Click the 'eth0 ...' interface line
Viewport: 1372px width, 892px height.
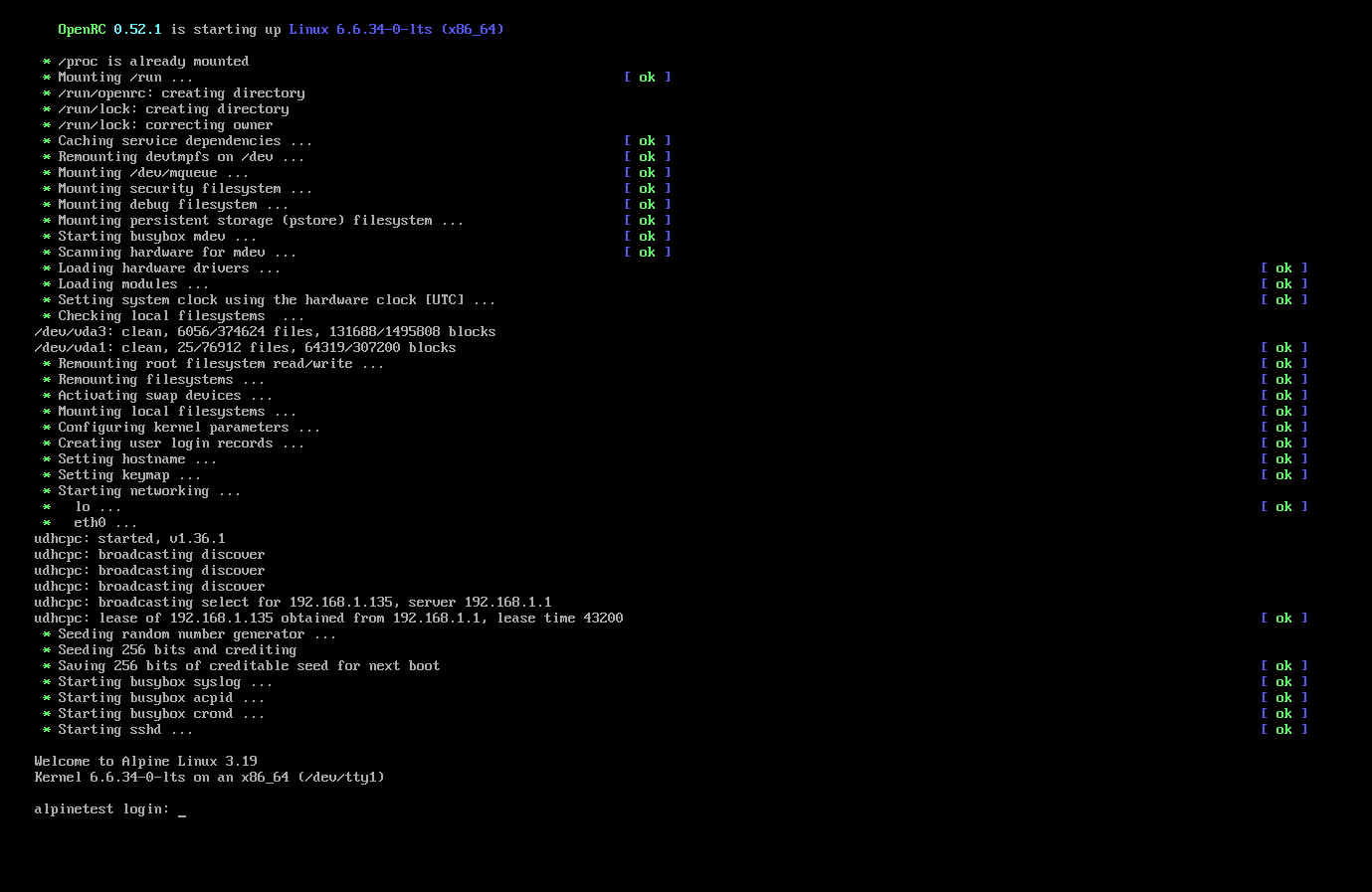(90, 523)
